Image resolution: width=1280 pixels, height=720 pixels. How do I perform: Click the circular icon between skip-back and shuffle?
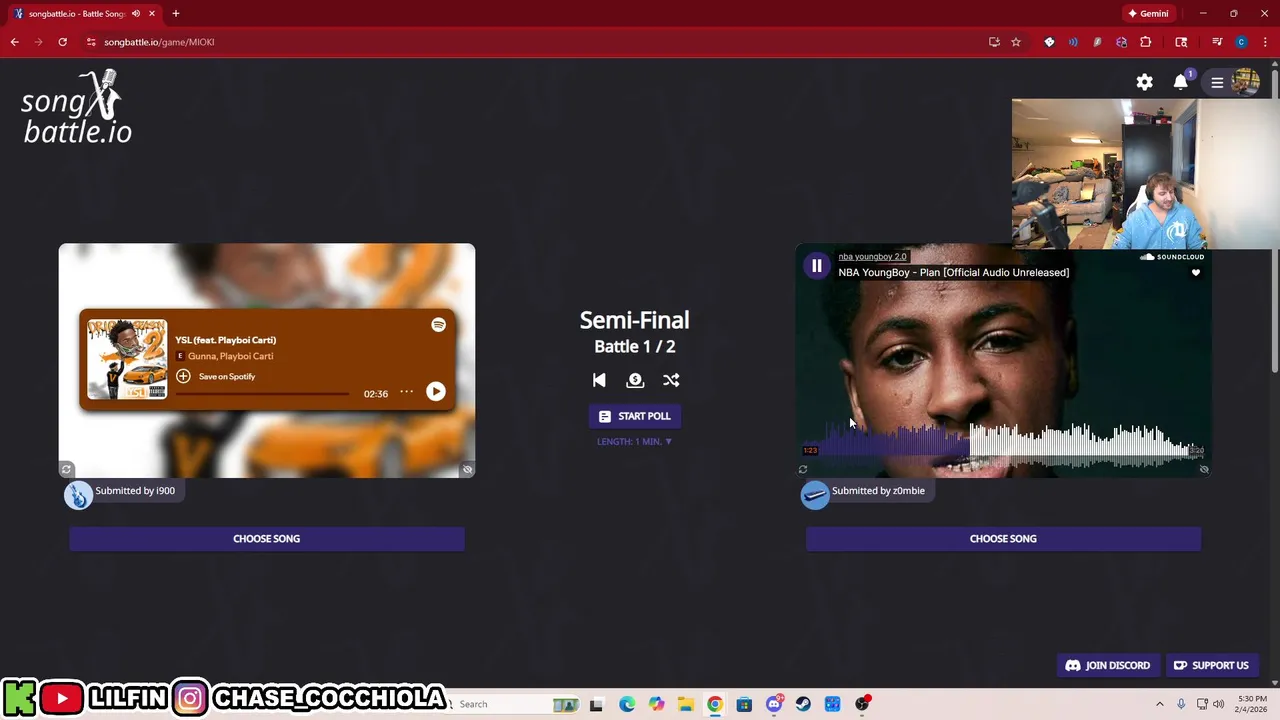635,380
